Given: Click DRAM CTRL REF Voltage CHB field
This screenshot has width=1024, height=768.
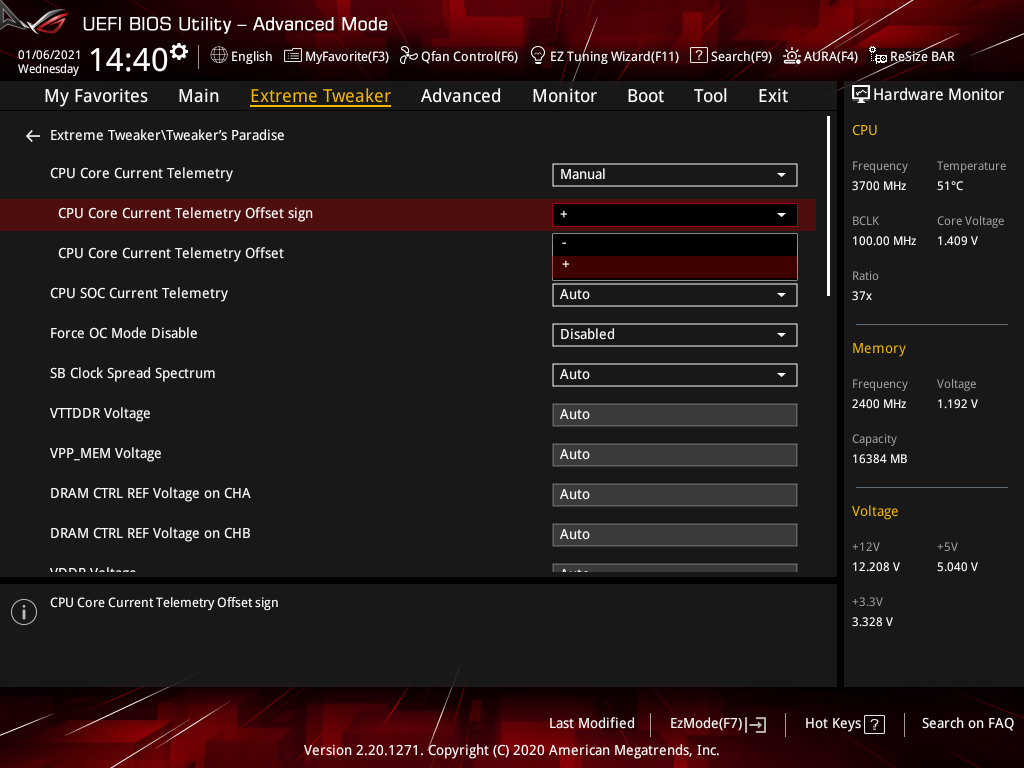Looking at the screenshot, I should (x=675, y=534).
